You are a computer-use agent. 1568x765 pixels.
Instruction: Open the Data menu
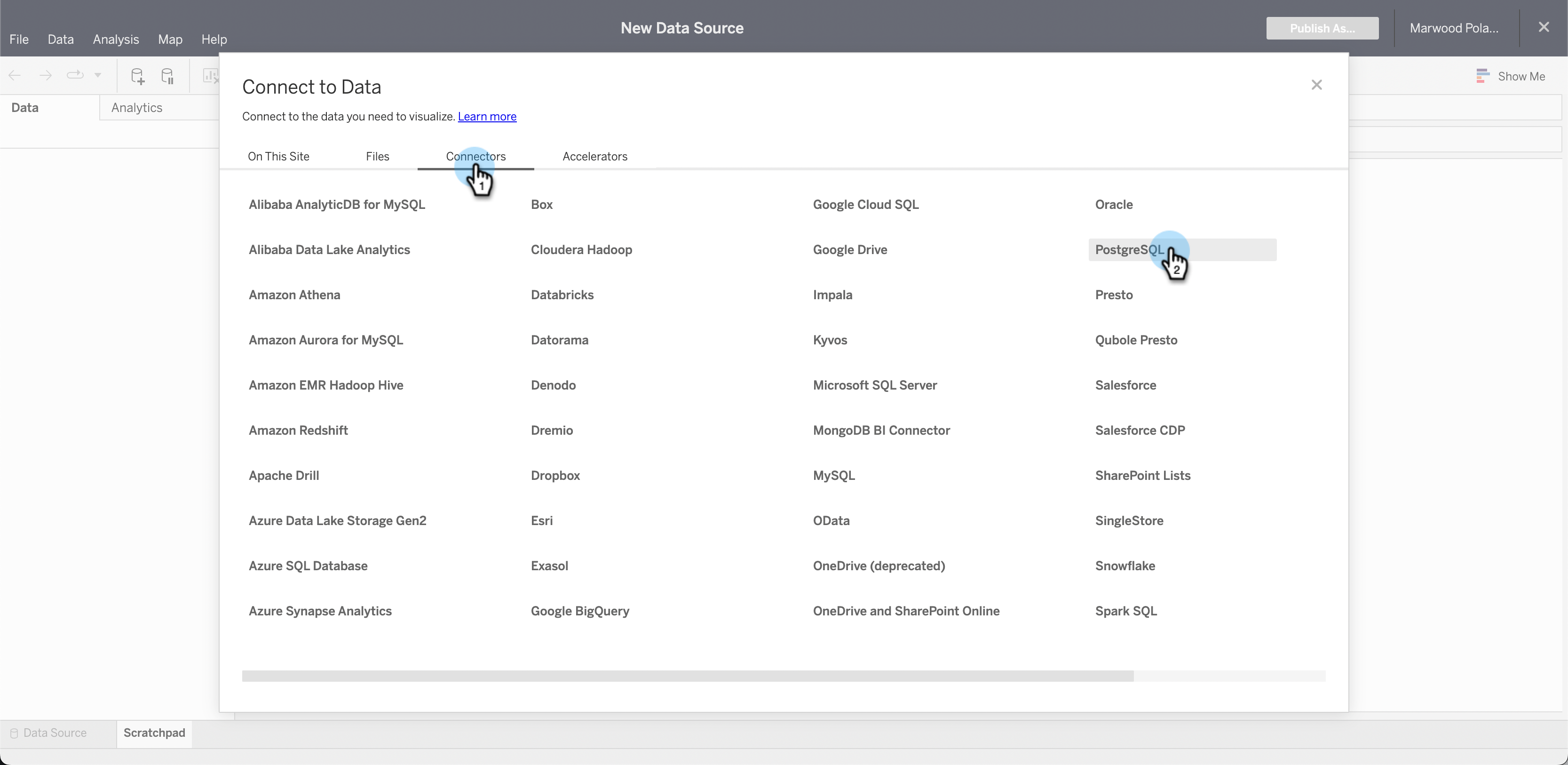click(x=61, y=39)
